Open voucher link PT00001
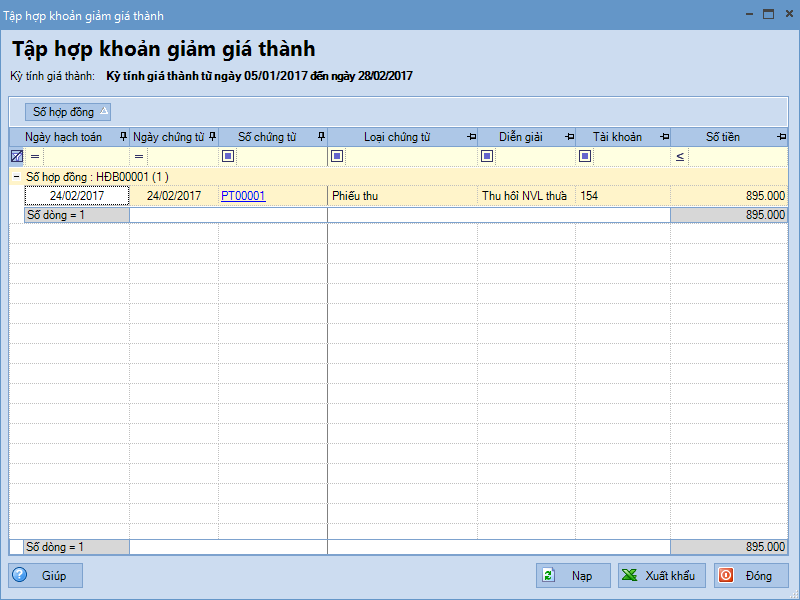Viewport: 800px width, 600px height. [x=243, y=196]
